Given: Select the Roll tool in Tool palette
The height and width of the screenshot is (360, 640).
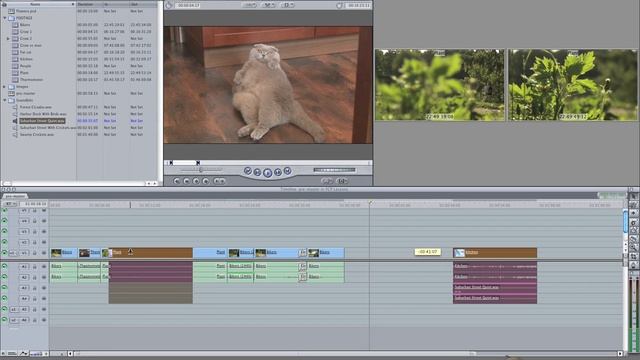Looking at the screenshot, I should click(633, 222).
